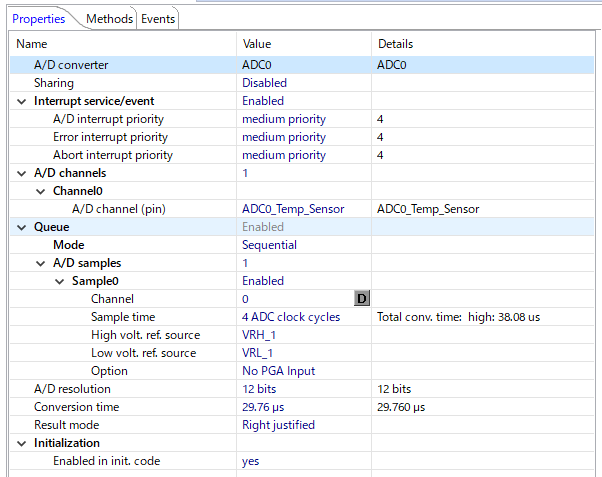Collapse the Interrupt service/event group
Image resolution: width=602 pixels, height=477 pixels.
(22, 101)
